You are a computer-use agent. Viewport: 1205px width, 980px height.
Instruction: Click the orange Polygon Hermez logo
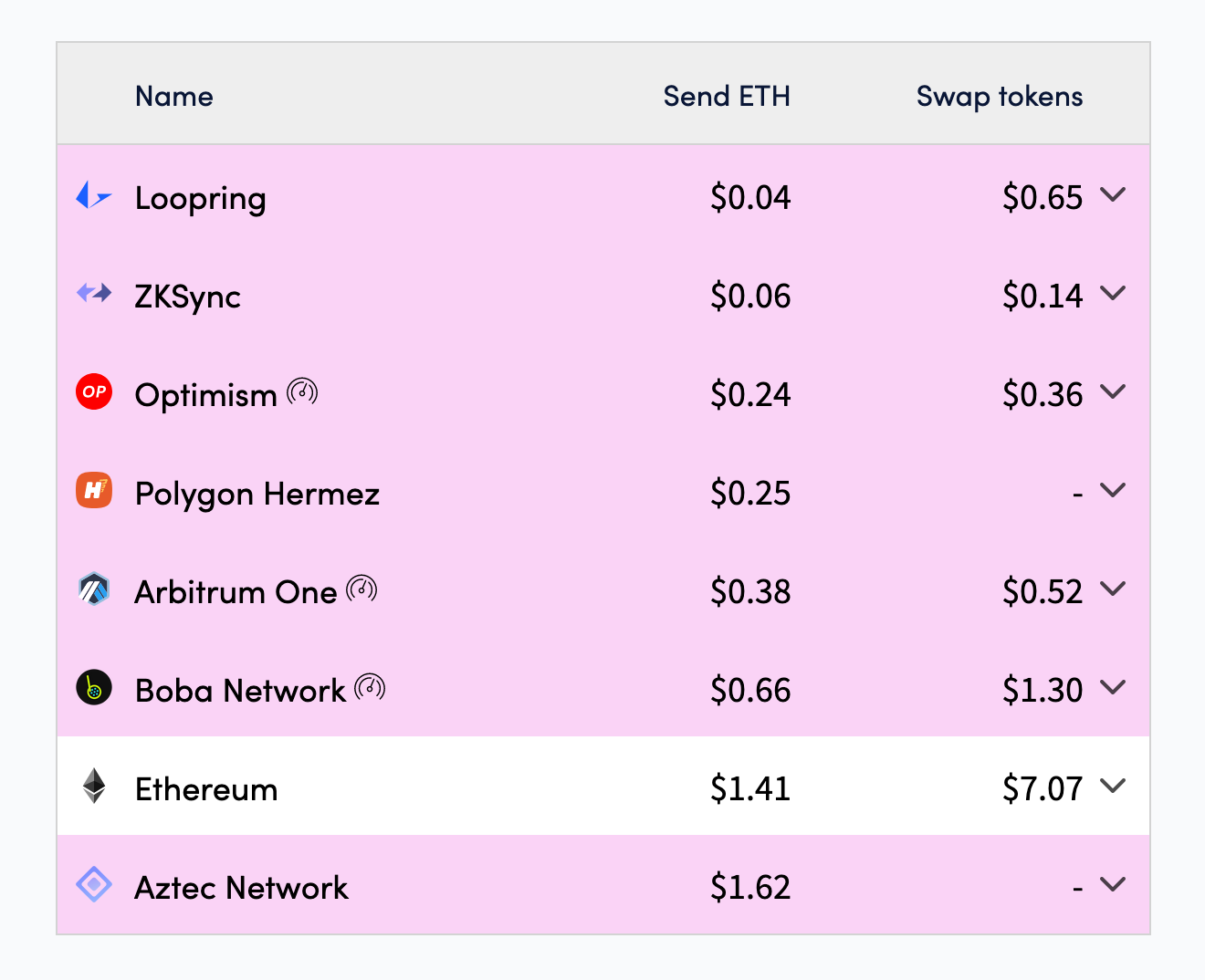coord(93,490)
